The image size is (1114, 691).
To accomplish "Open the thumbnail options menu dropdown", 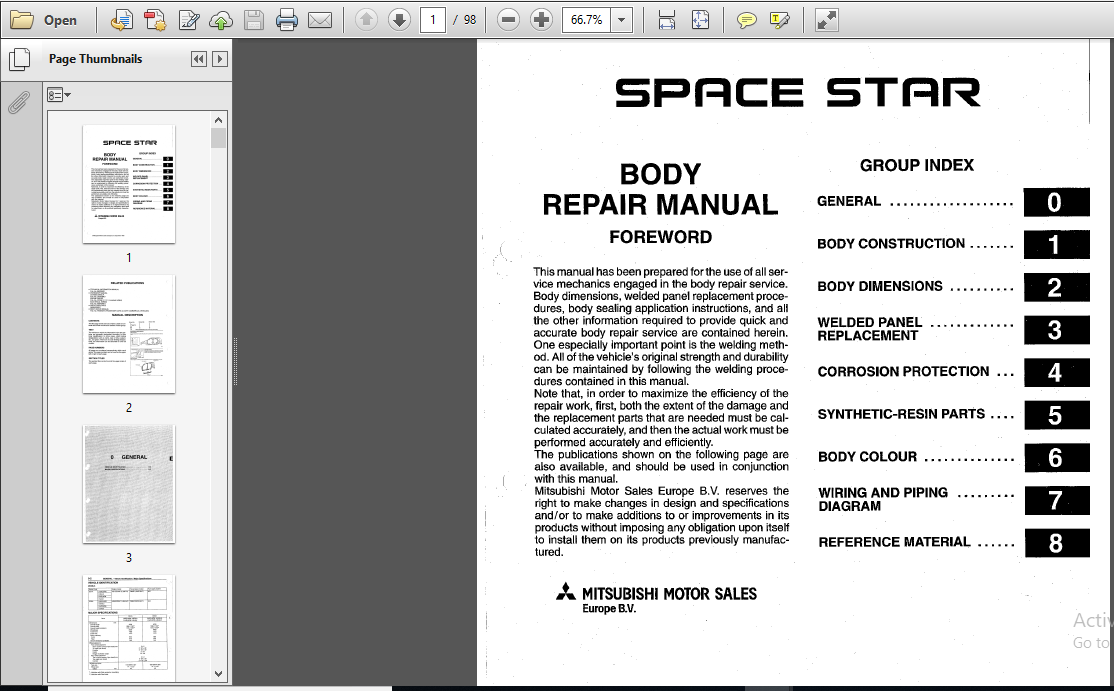I will point(59,94).
